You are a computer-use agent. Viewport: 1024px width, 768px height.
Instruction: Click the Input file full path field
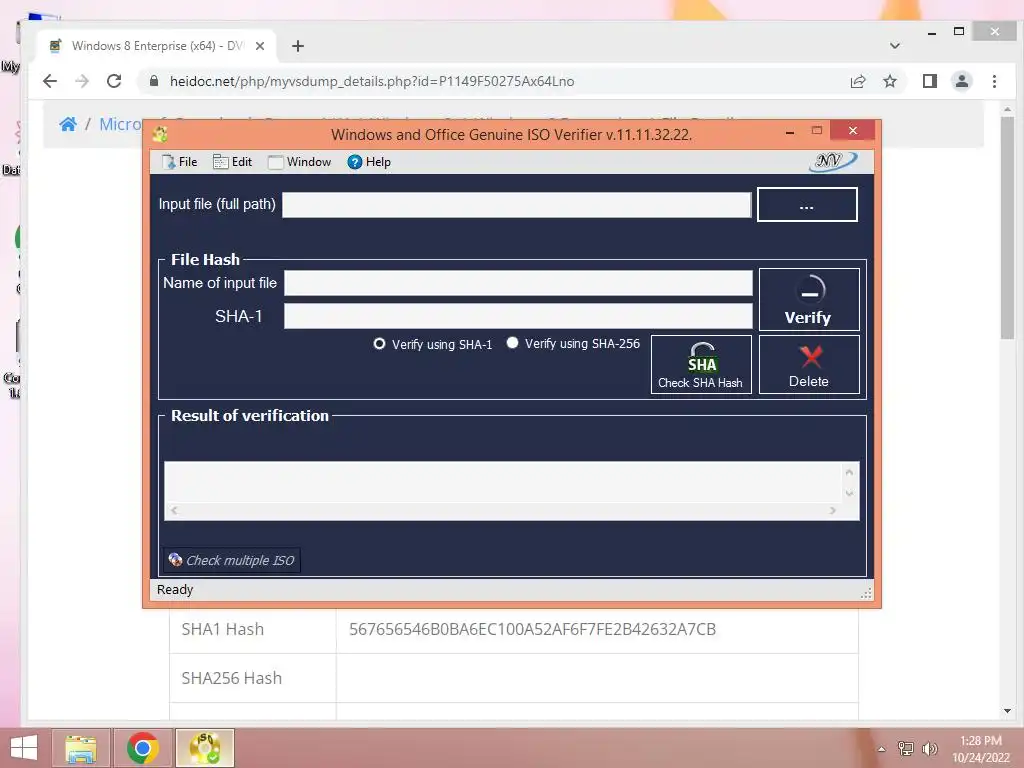pos(517,204)
